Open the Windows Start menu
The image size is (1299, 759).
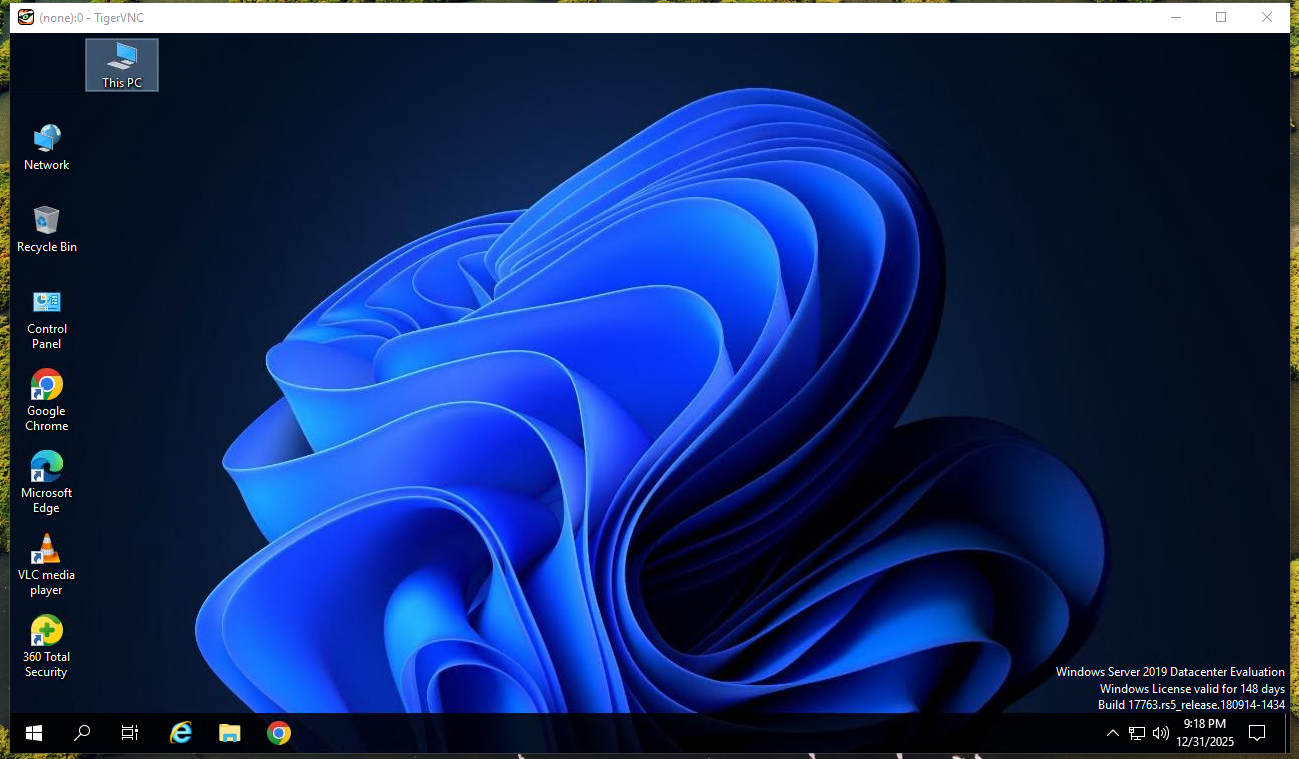pyautogui.click(x=34, y=733)
